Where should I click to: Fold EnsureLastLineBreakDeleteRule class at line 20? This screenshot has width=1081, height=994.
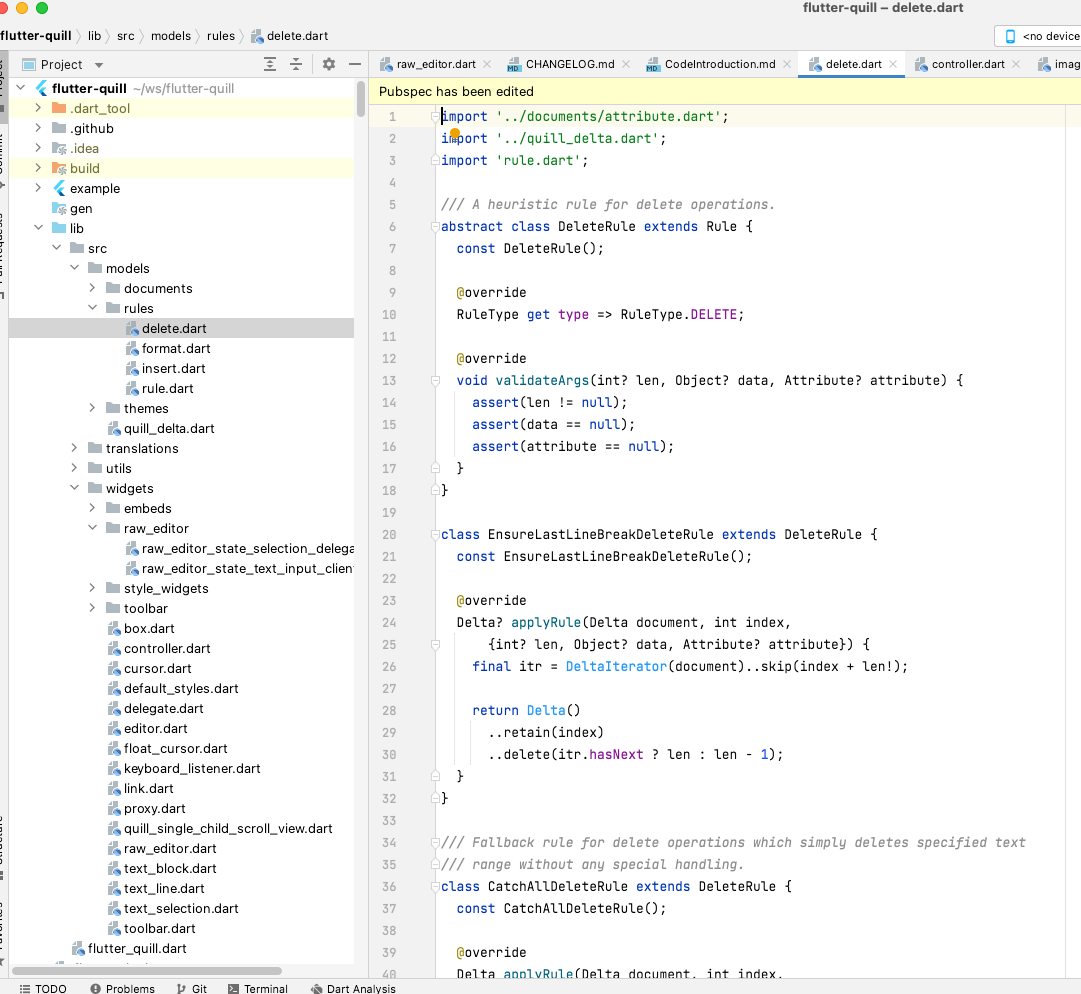(x=435, y=534)
